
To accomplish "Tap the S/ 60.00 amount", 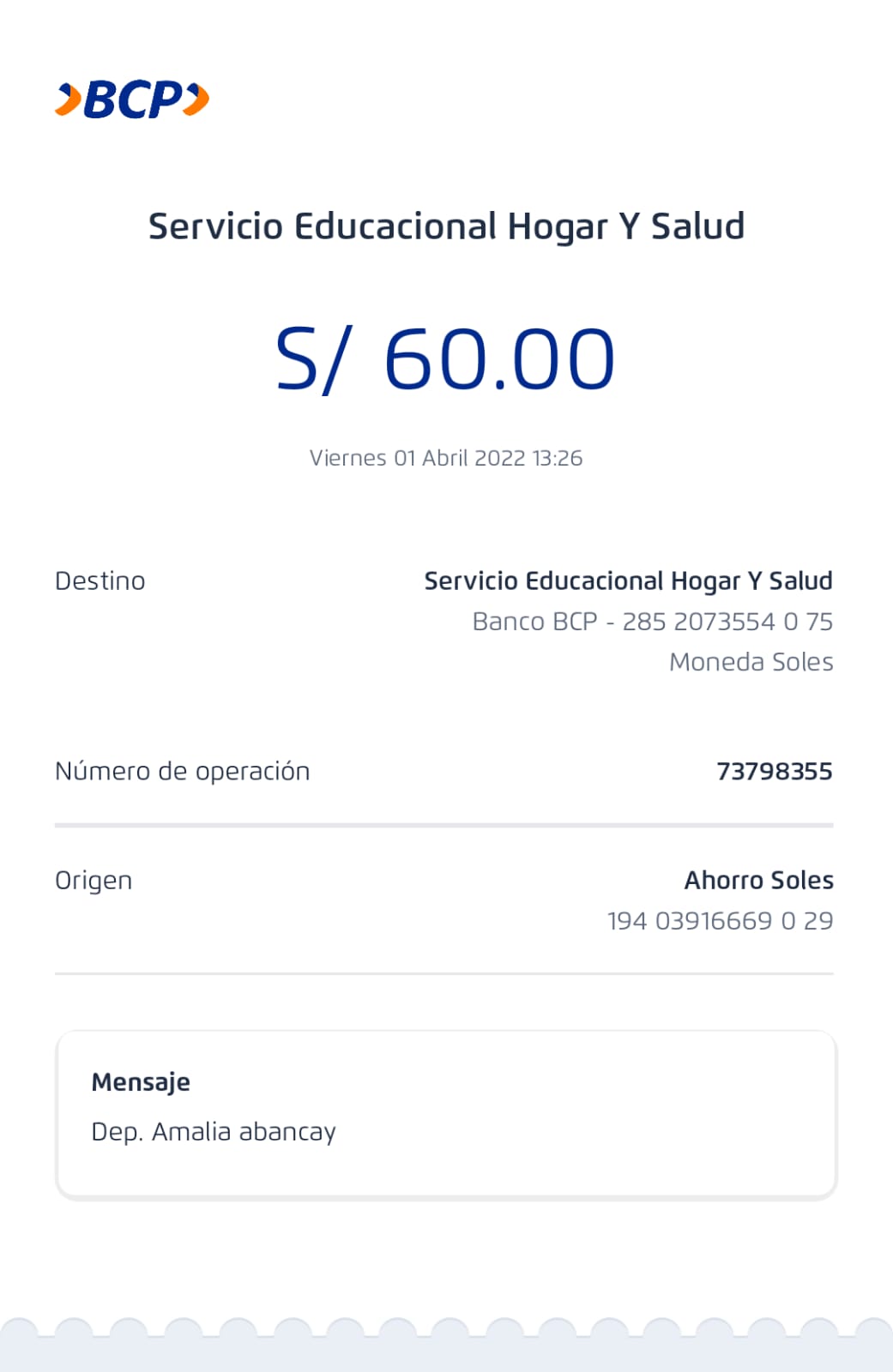I will point(445,359).
